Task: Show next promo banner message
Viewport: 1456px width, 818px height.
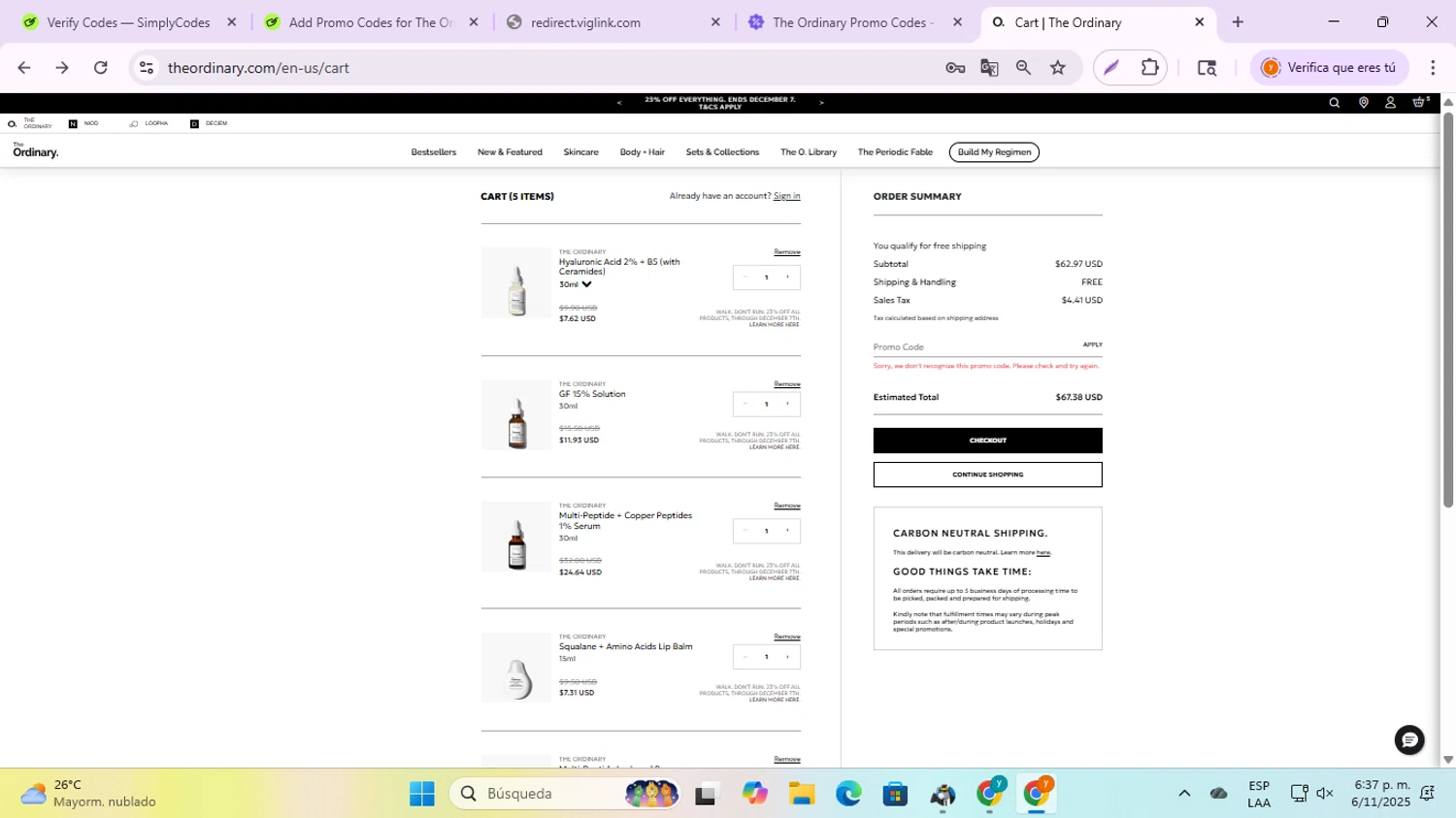Action: click(821, 103)
